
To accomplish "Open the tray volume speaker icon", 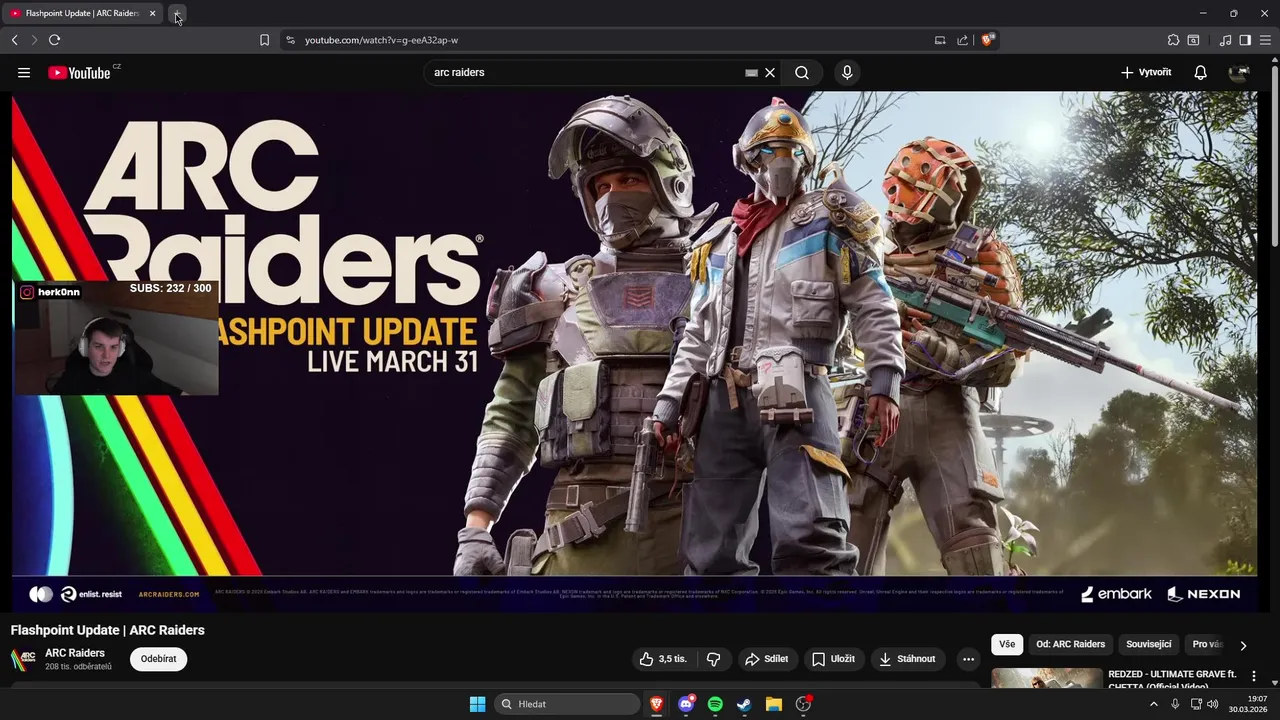I will coord(1213,704).
